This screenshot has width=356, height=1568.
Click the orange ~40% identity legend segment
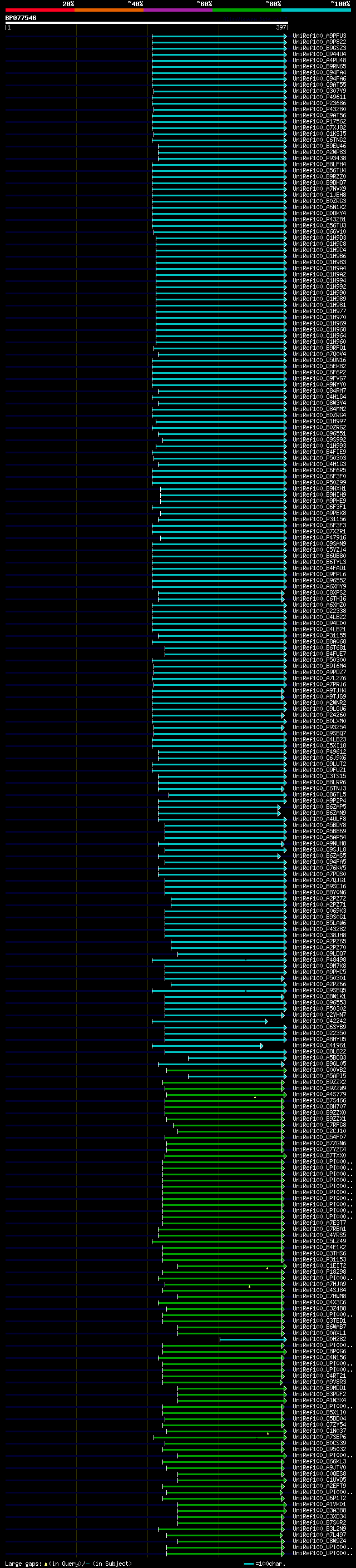[x=109, y=10]
